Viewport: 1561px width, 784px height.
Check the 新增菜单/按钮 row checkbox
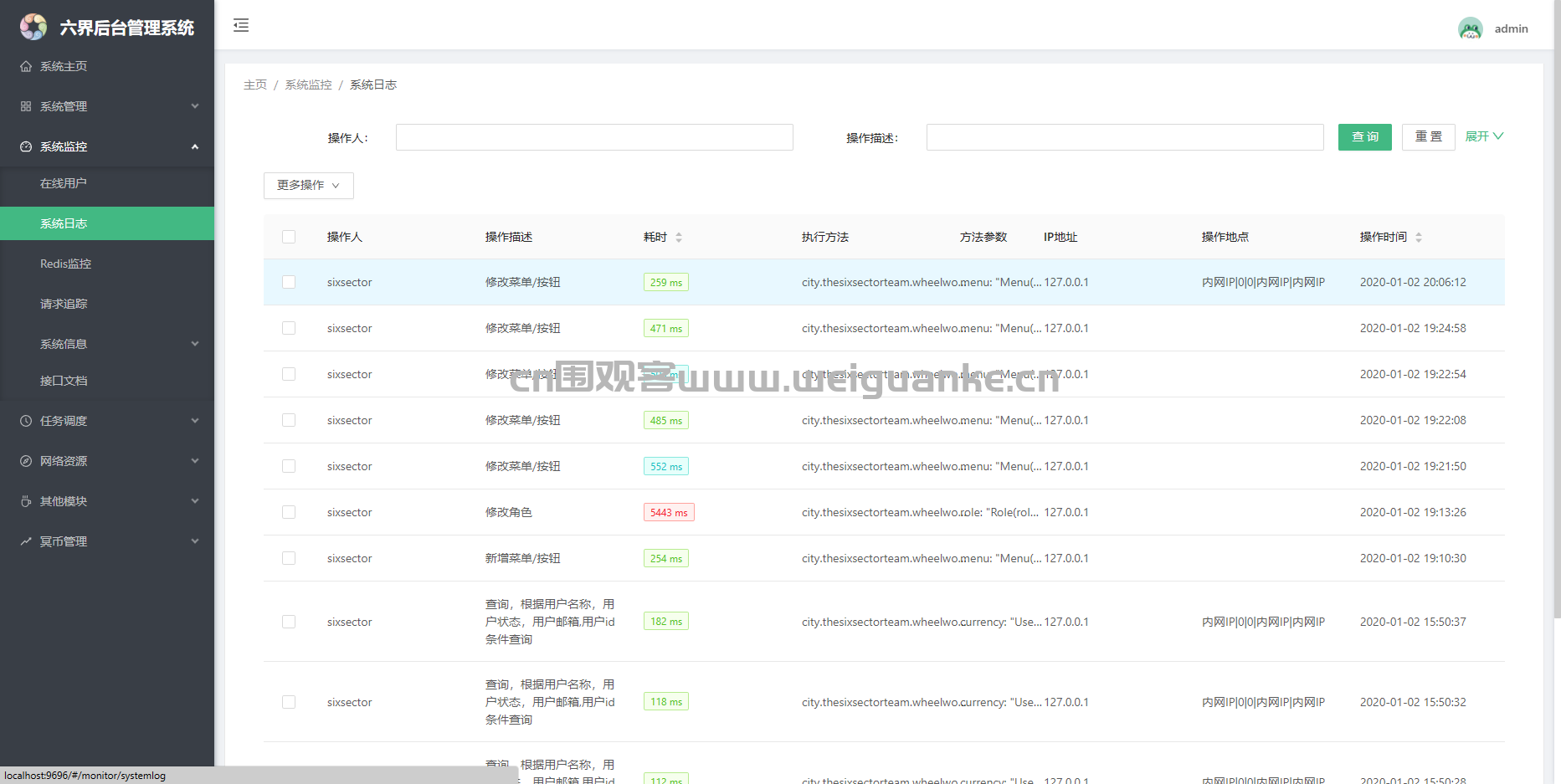click(289, 558)
